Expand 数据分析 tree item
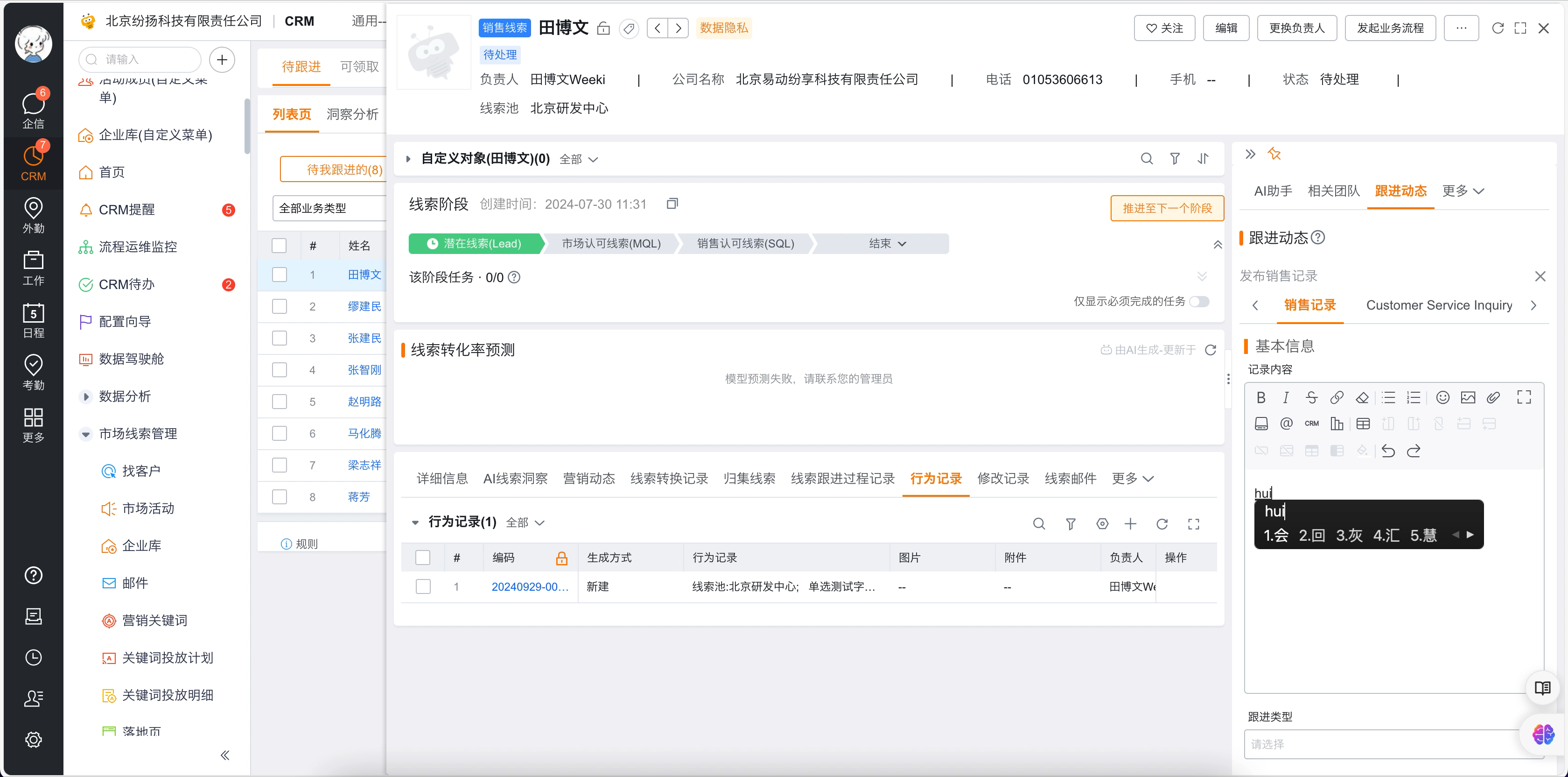Viewport: 1568px width, 777px height. pyautogui.click(x=86, y=396)
